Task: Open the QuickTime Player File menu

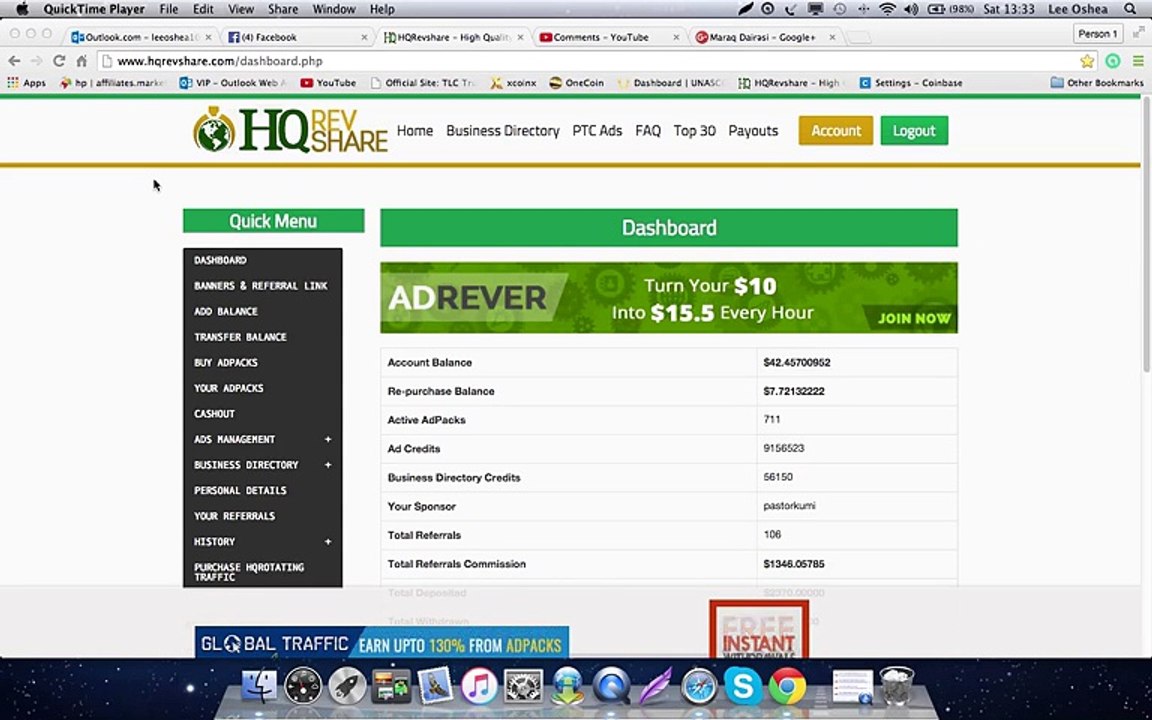Action: [x=168, y=9]
